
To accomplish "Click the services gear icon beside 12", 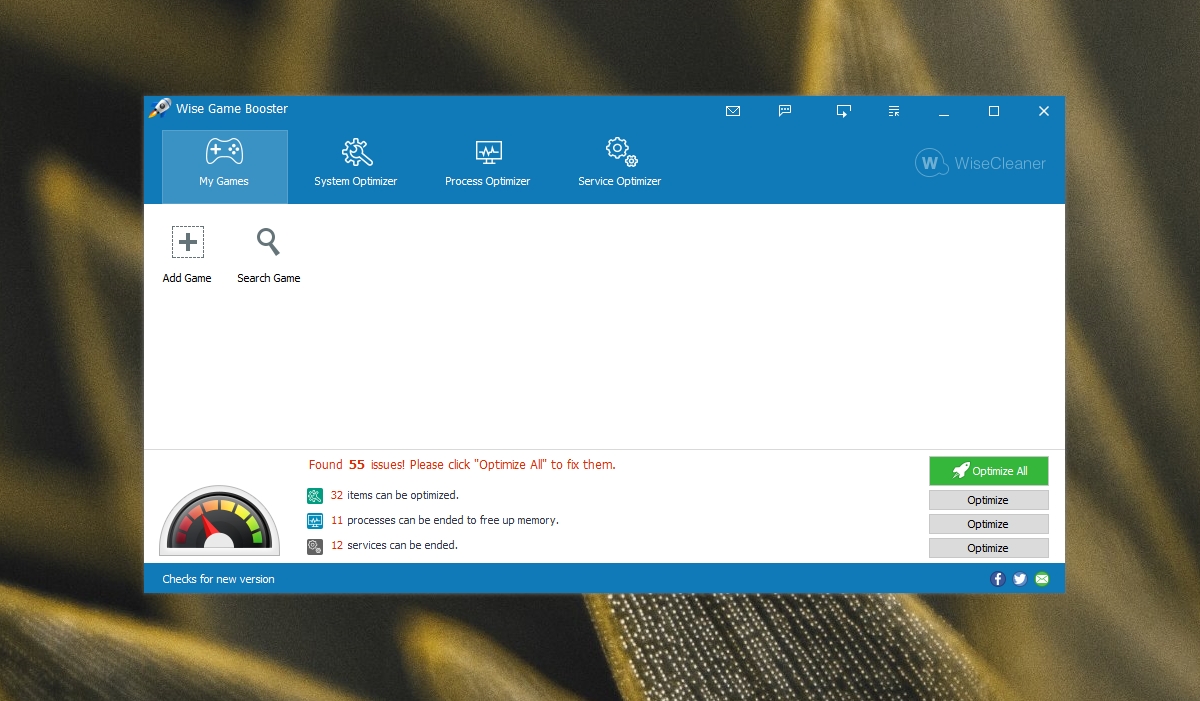I will (315, 546).
